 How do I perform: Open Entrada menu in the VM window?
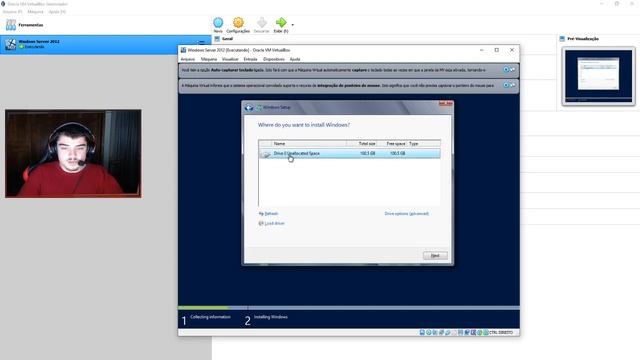click(x=250, y=59)
